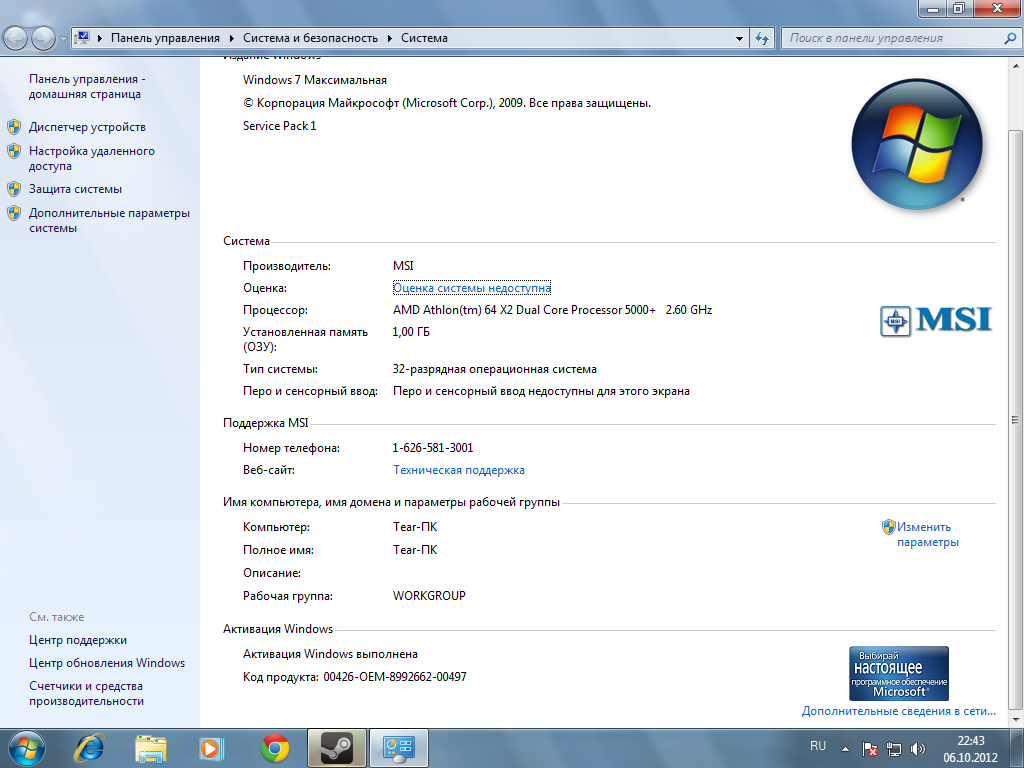Screen dimensions: 1024x768
Task: Open 'Центр обновления Windows' link
Action: coord(107,663)
